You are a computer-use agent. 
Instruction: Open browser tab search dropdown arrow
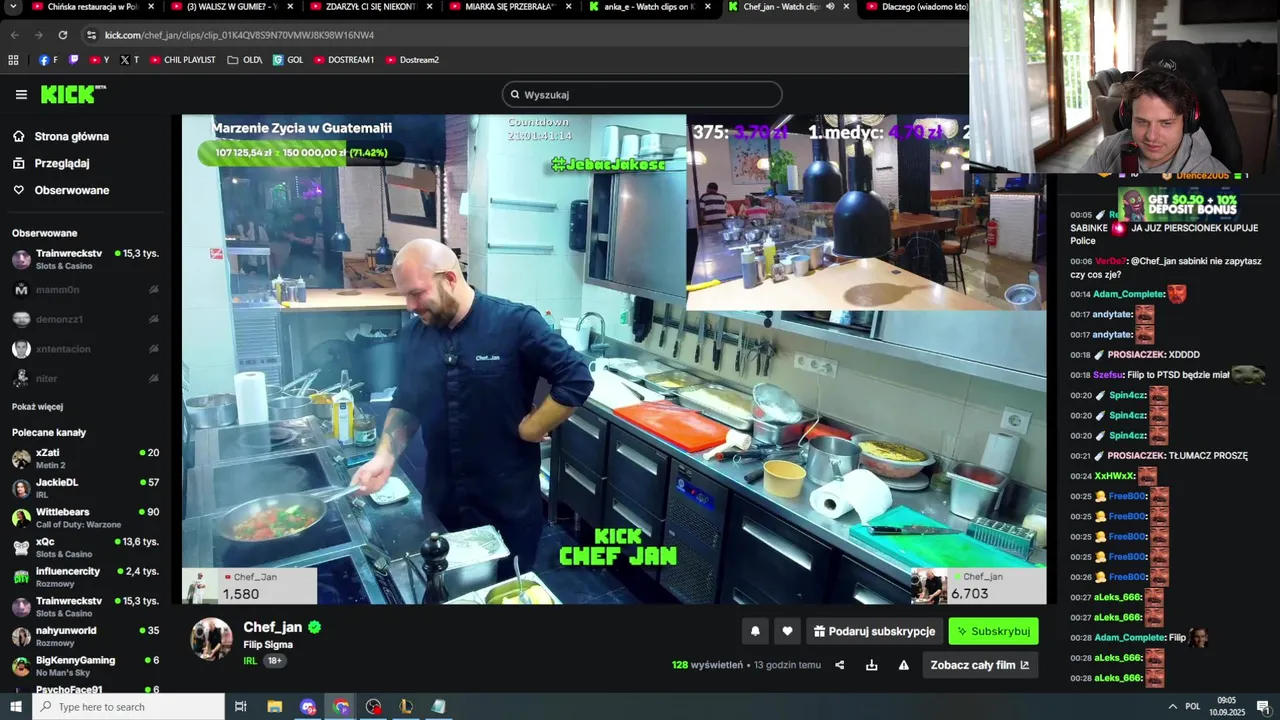13,7
